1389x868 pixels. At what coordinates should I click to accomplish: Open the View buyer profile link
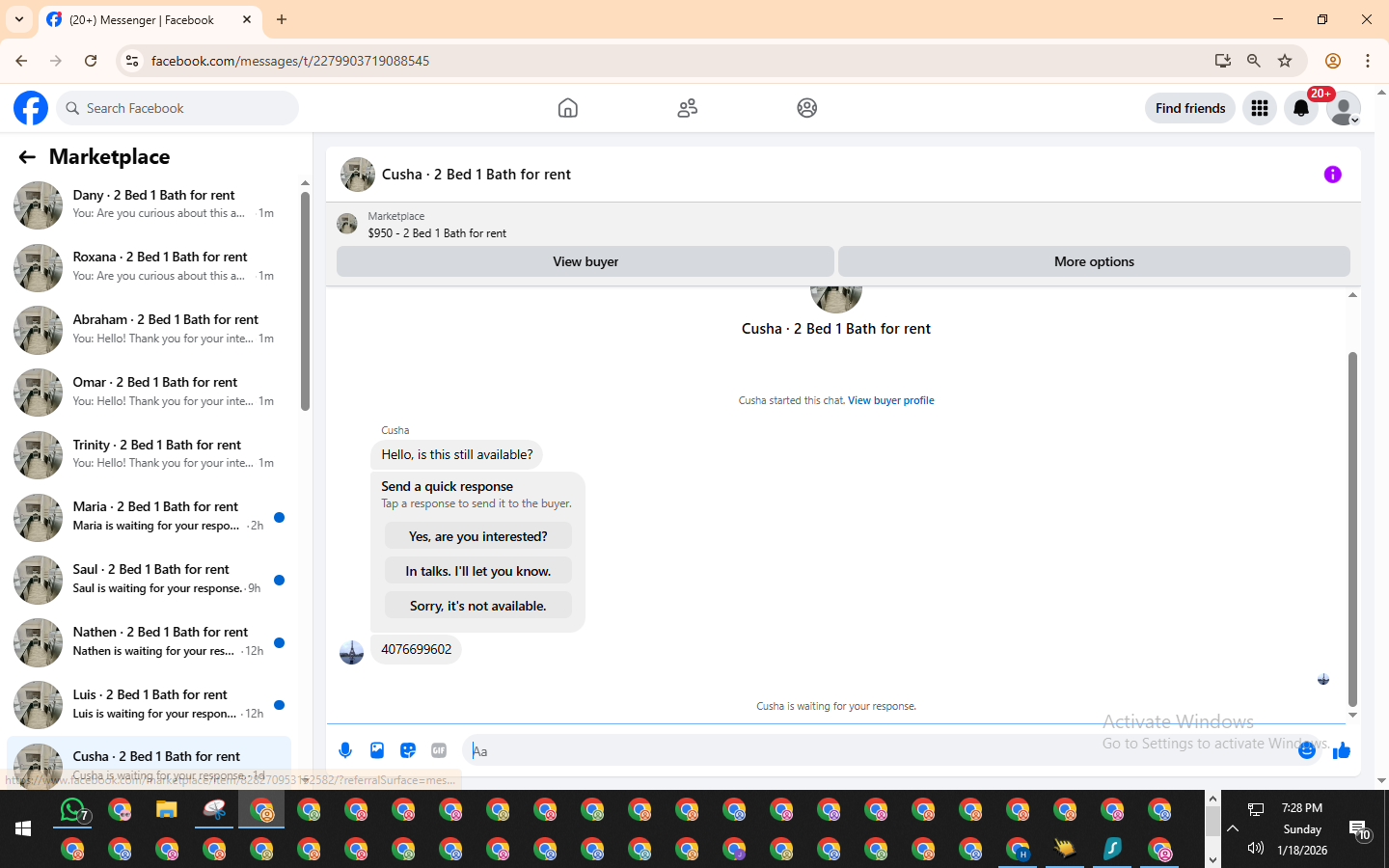[890, 400]
